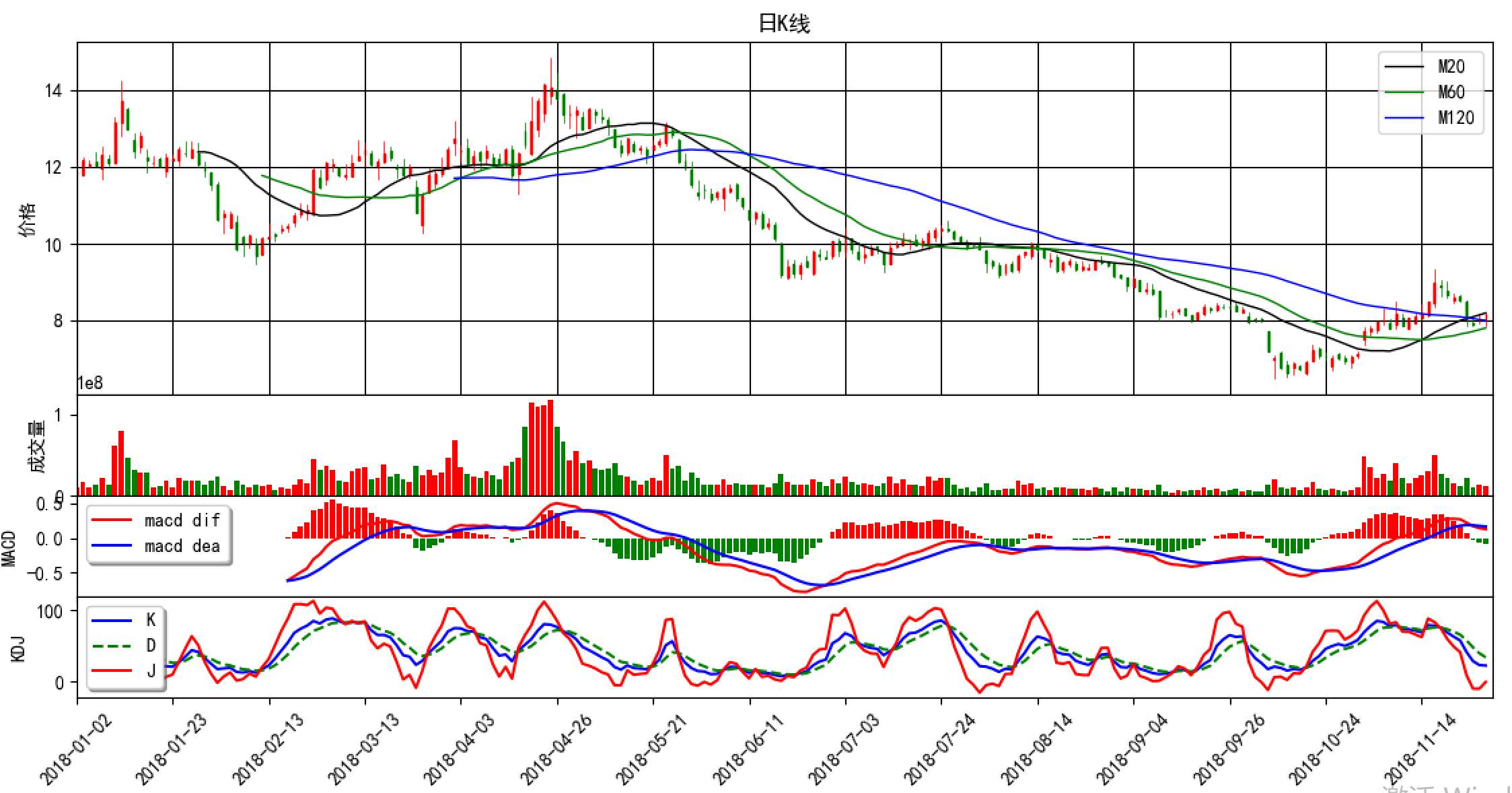Viewport: 1512px width, 793px height.
Task: Click the K line legend entry
Action: click(x=151, y=620)
